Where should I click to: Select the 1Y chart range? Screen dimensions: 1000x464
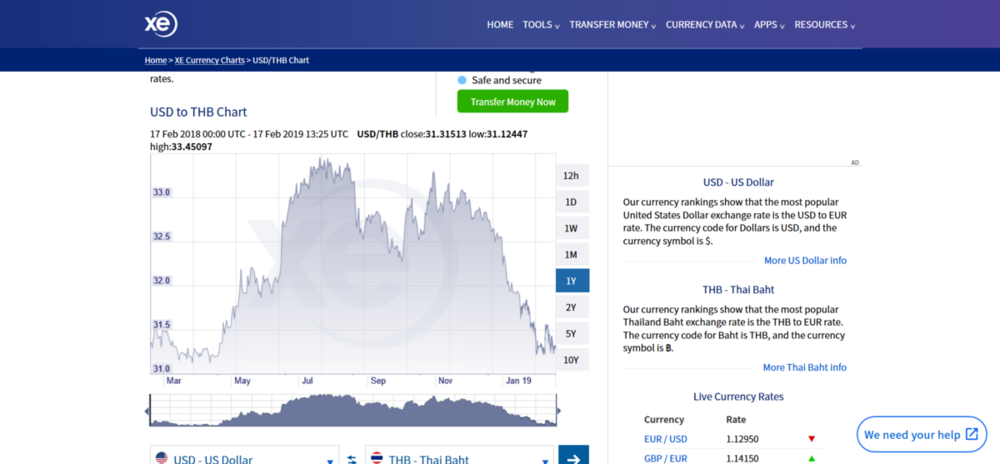(x=572, y=280)
